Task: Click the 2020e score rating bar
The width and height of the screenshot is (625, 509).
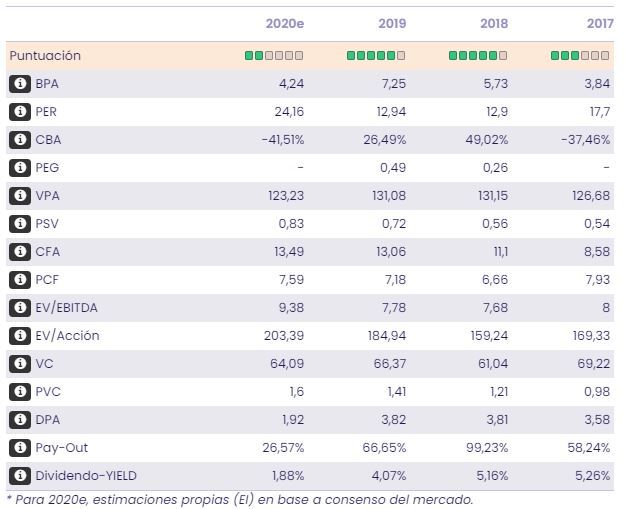Action: [274, 56]
